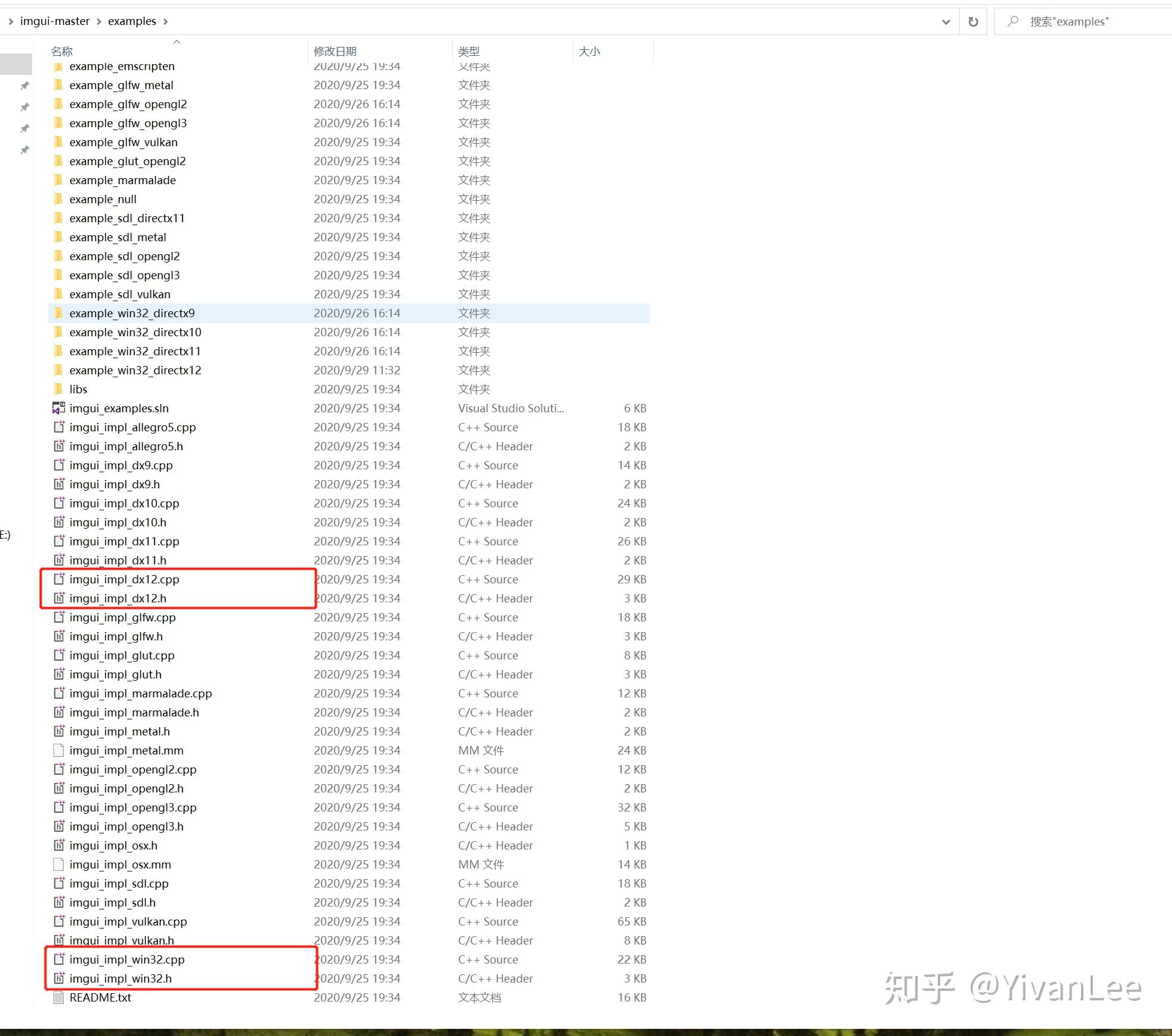Sort by the 大小 column header
The width and height of the screenshot is (1172, 1036).
tap(590, 52)
